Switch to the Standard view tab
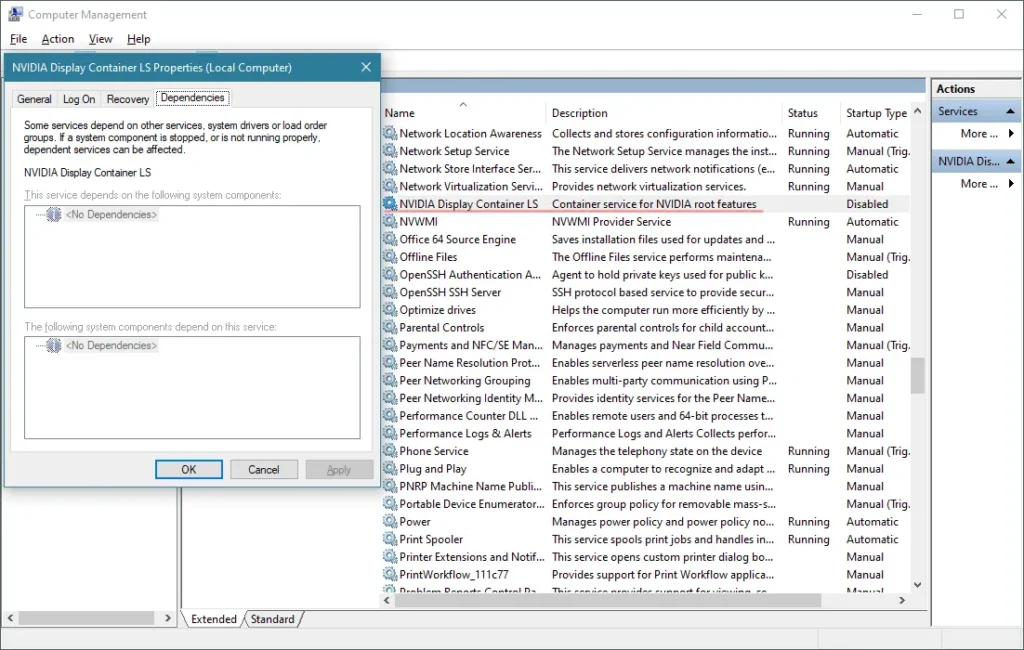 point(272,619)
